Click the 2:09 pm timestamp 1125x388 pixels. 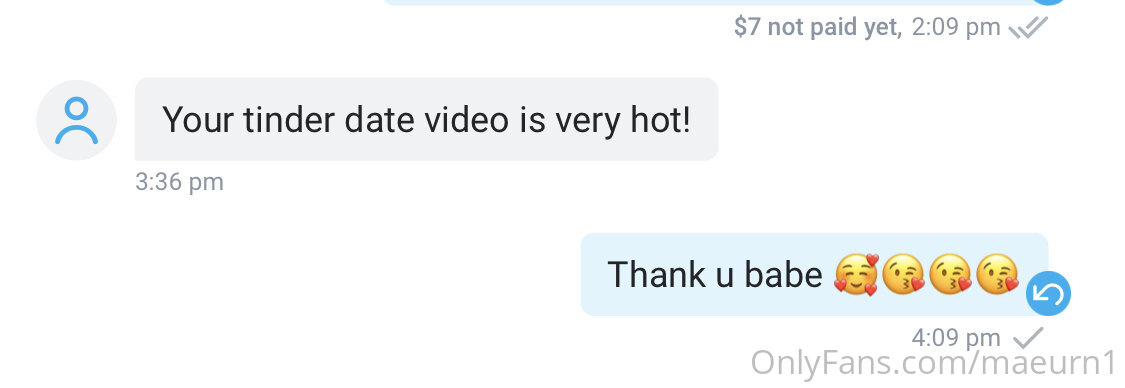click(956, 28)
